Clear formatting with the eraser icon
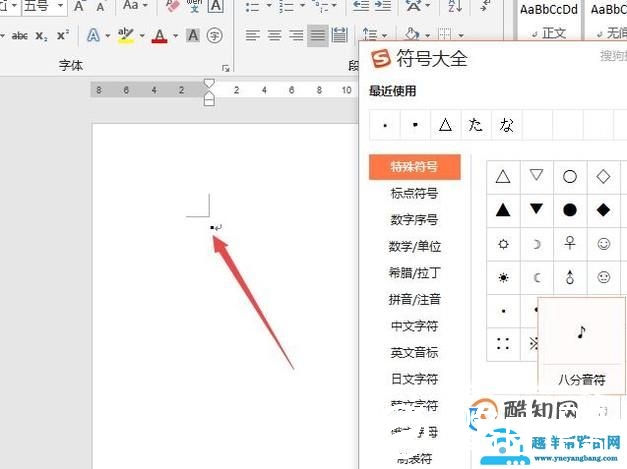 [172, 6]
